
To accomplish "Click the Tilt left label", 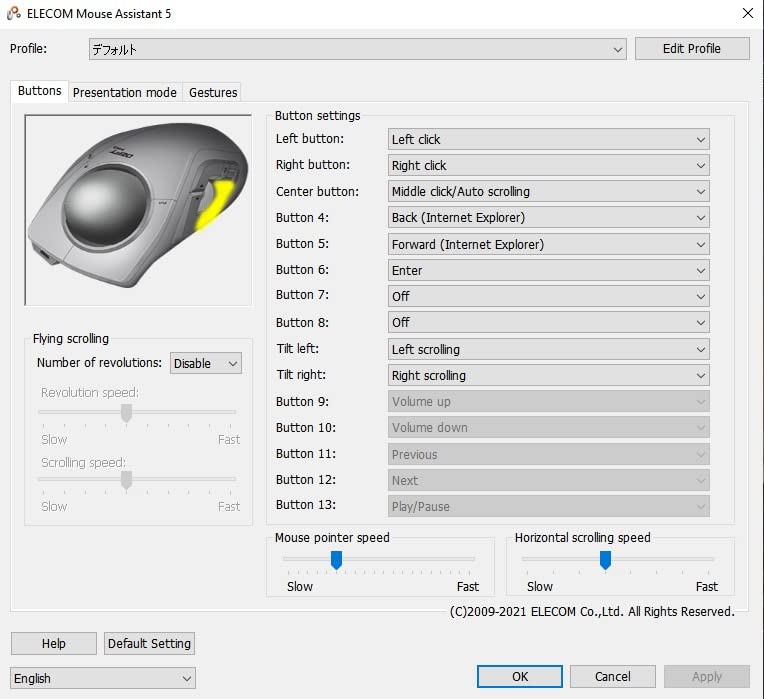I will [x=297, y=348].
